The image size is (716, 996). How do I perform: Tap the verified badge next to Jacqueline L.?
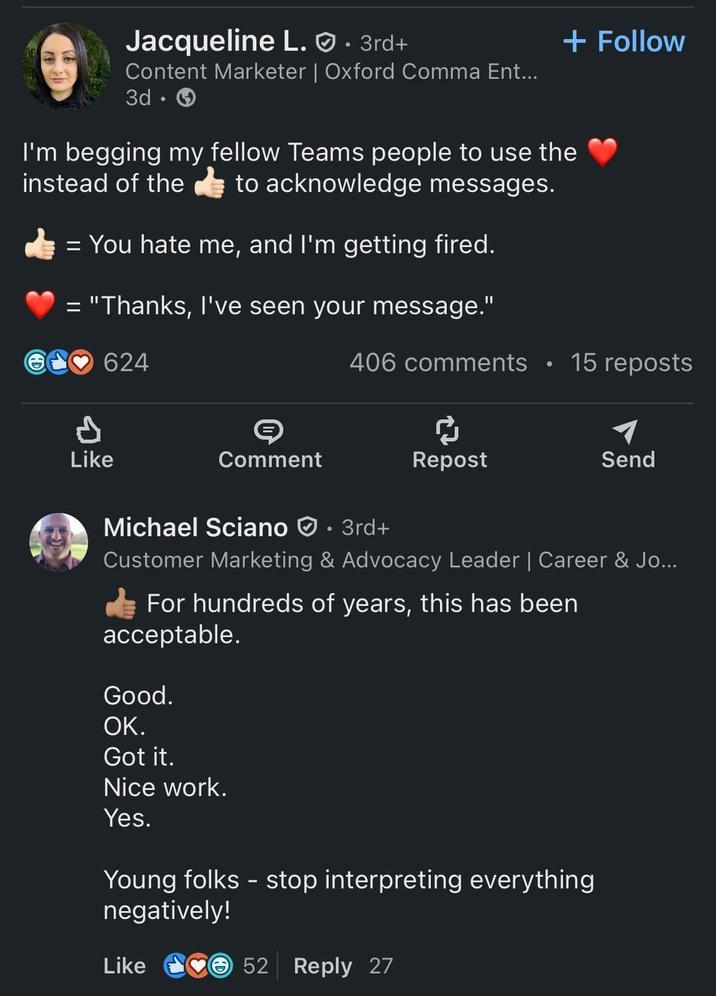(x=322, y=41)
